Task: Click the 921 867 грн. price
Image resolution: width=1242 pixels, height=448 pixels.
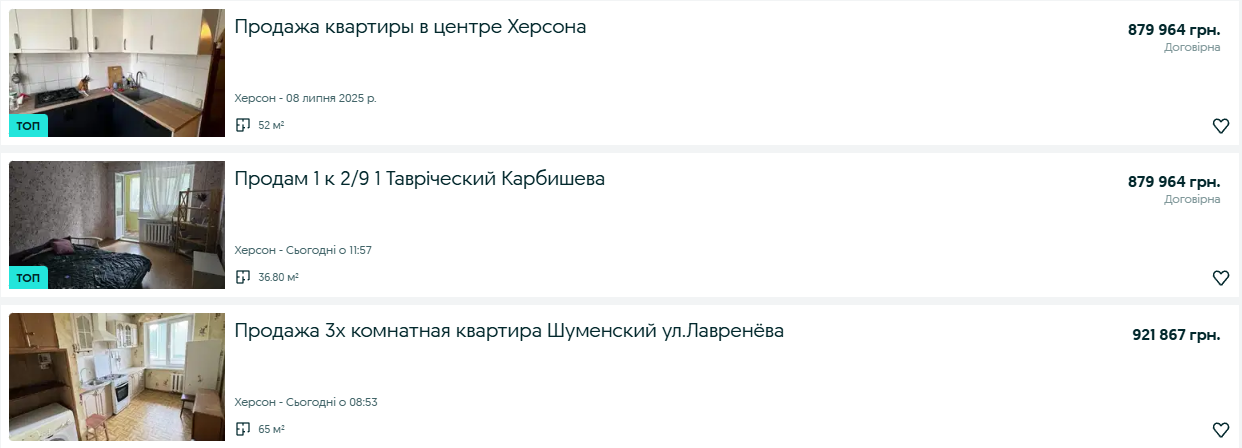Action: [x=1175, y=335]
